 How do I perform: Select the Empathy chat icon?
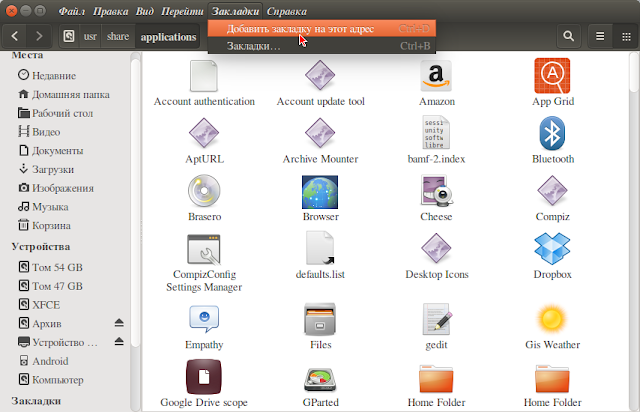(x=204, y=319)
